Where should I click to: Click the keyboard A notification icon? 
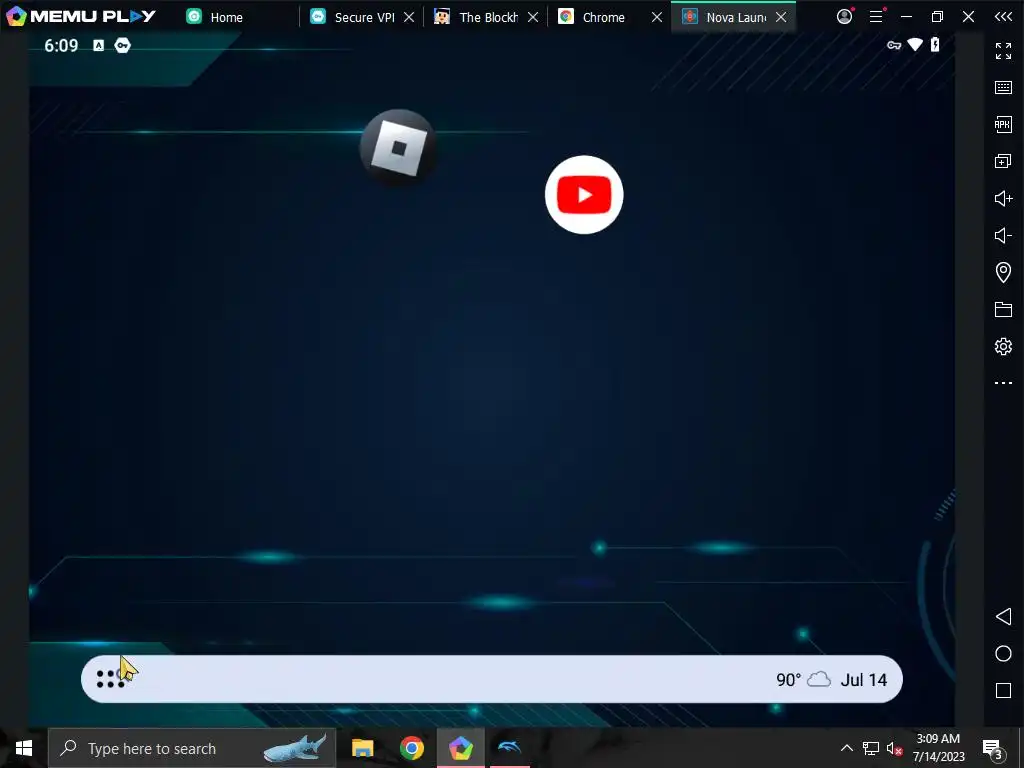point(99,45)
